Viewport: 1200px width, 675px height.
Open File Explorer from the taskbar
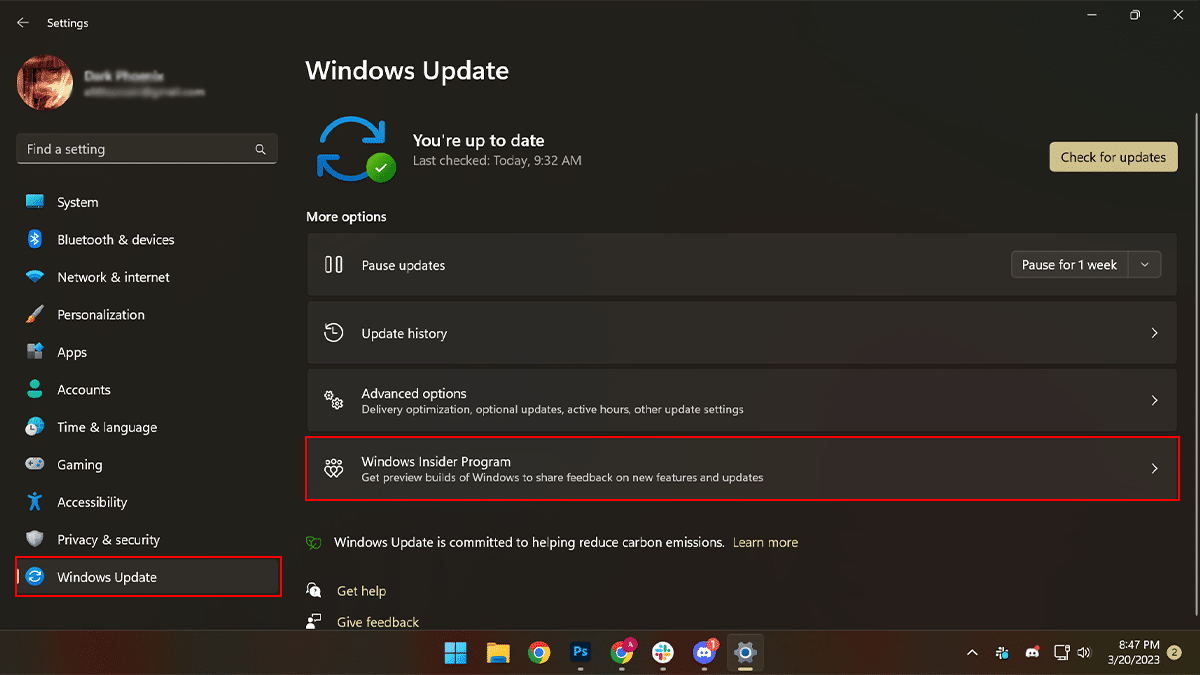[x=498, y=653]
